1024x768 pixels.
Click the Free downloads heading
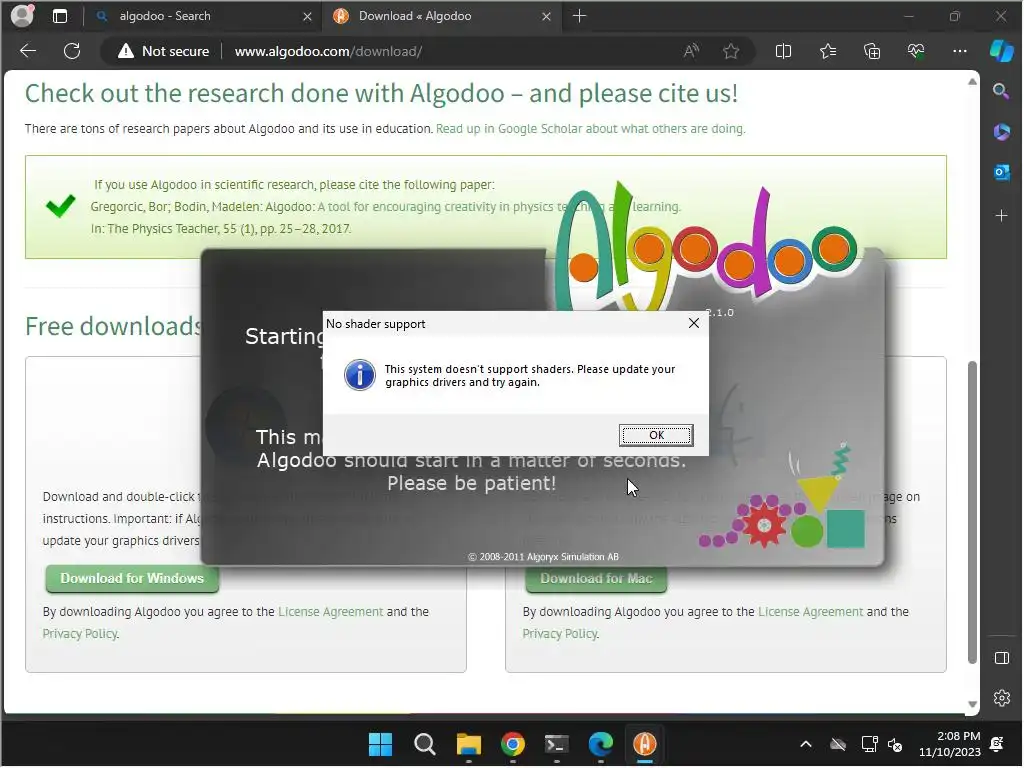[112, 327]
